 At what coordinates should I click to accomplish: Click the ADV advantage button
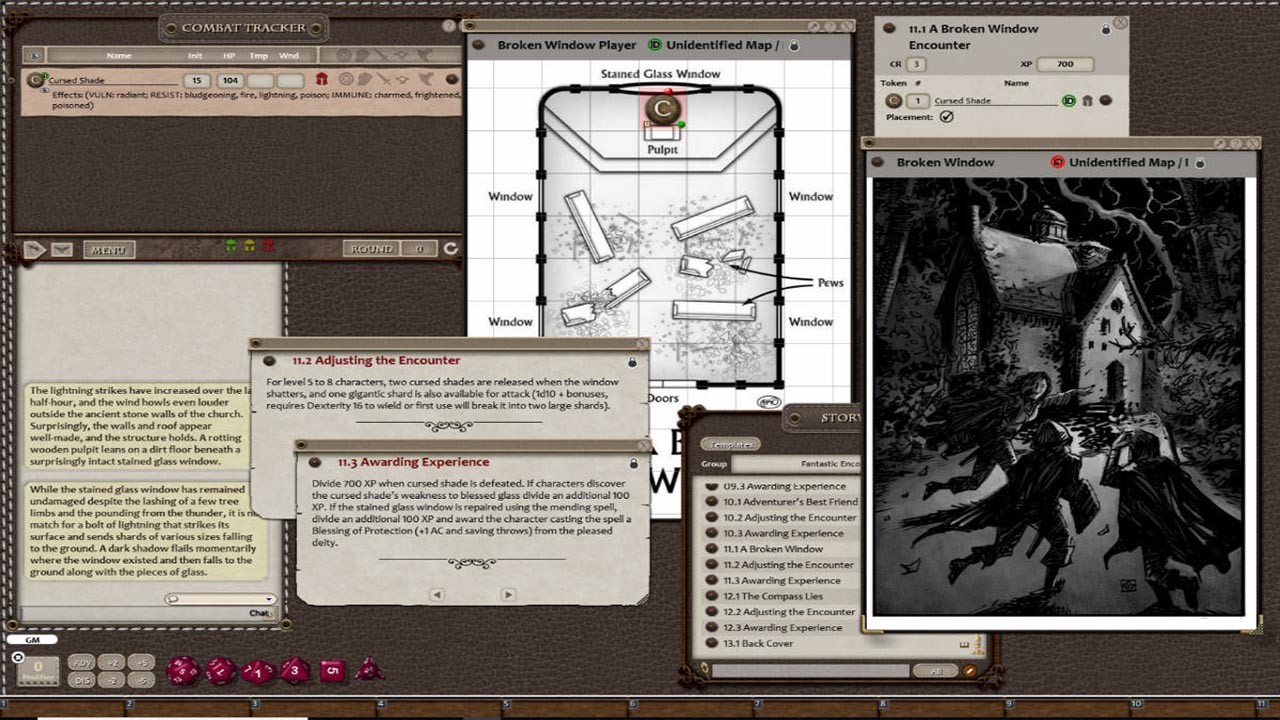click(x=81, y=663)
